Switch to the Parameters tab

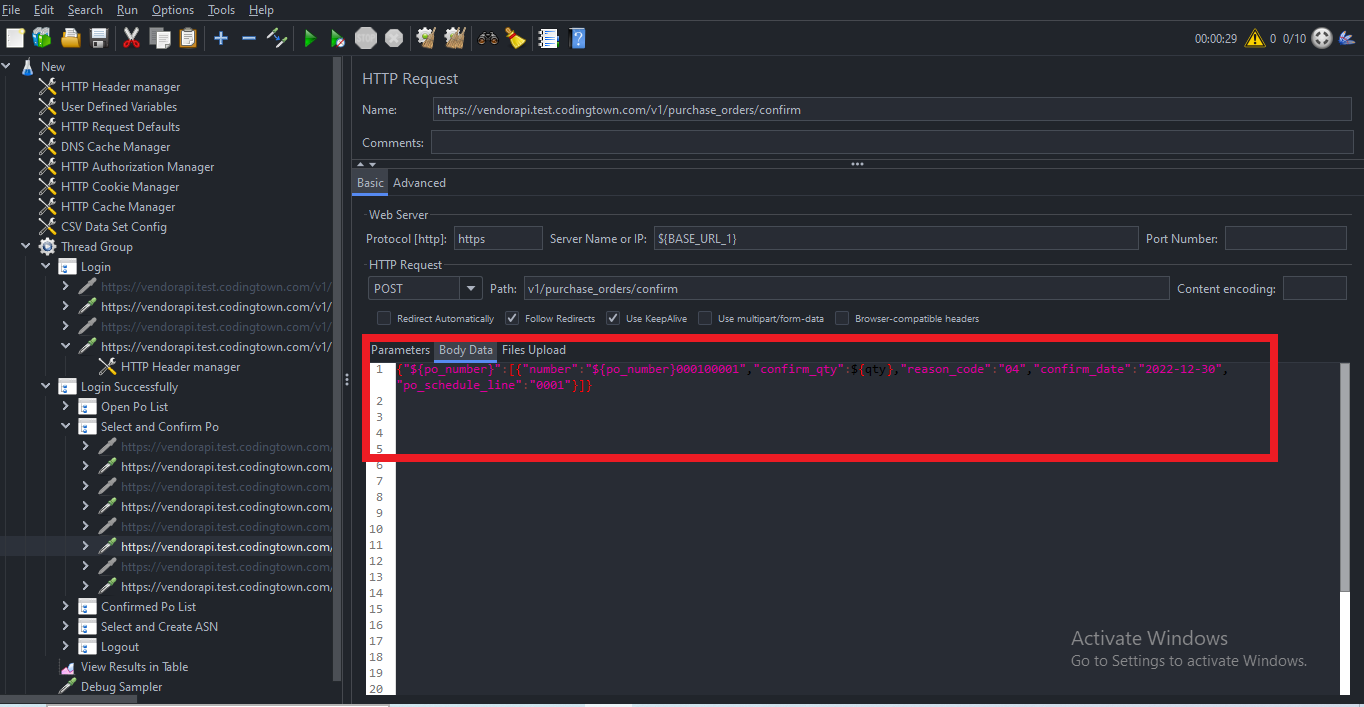coord(400,350)
